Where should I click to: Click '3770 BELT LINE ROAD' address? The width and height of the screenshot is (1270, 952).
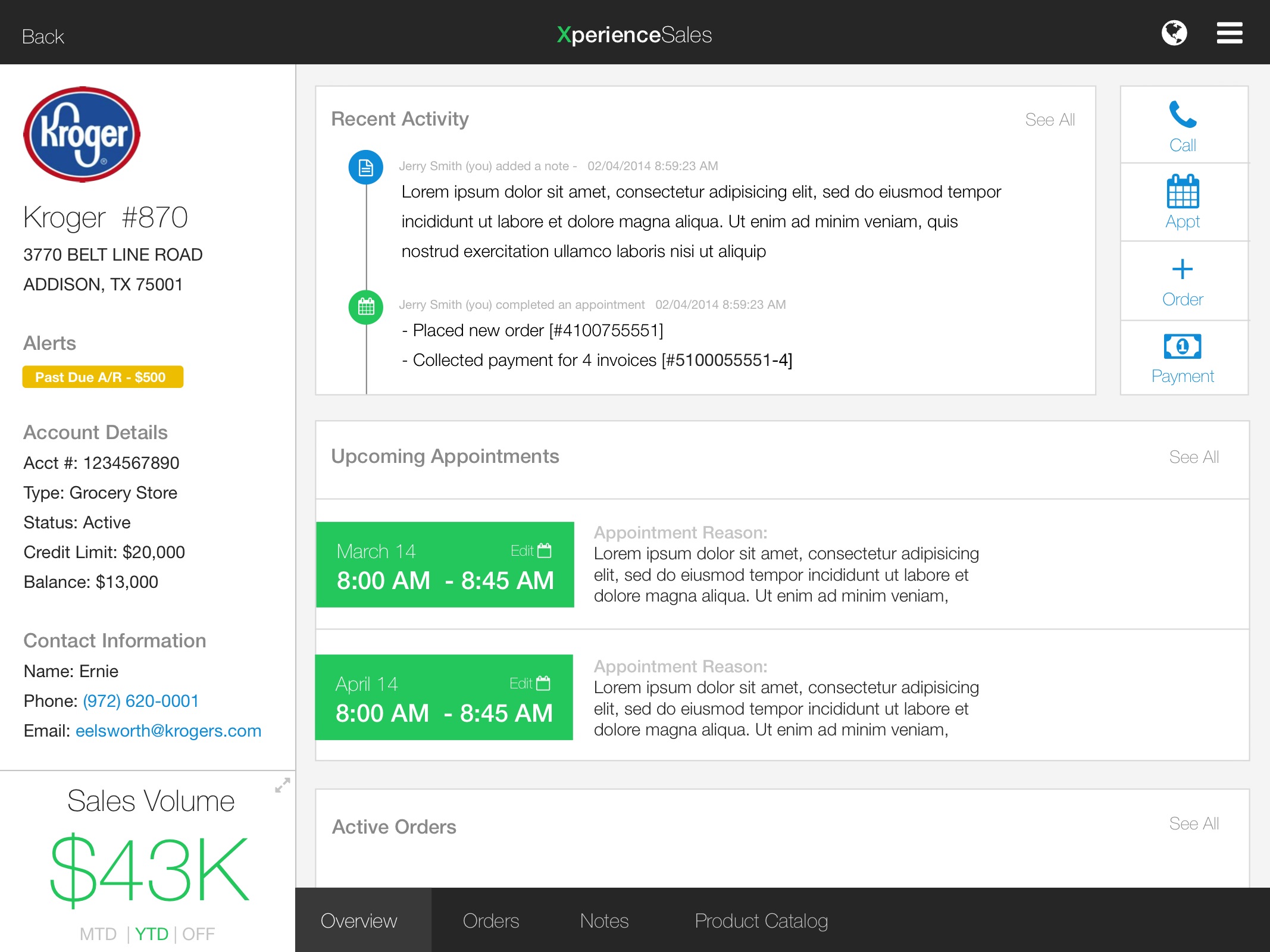tap(113, 255)
